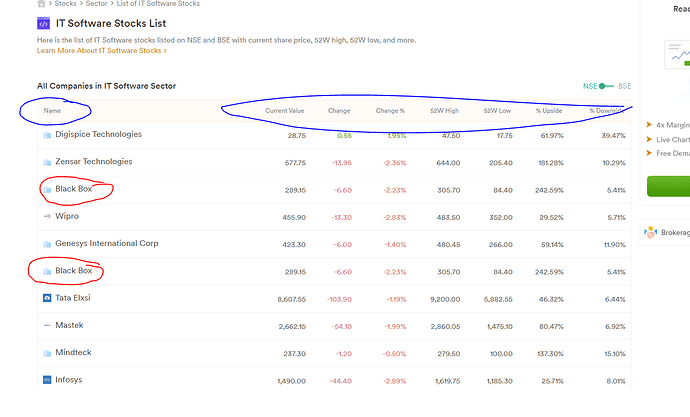The image size is (690, 417).
Task: Open Tata Elxsi stock page
Action: point(73,298)
